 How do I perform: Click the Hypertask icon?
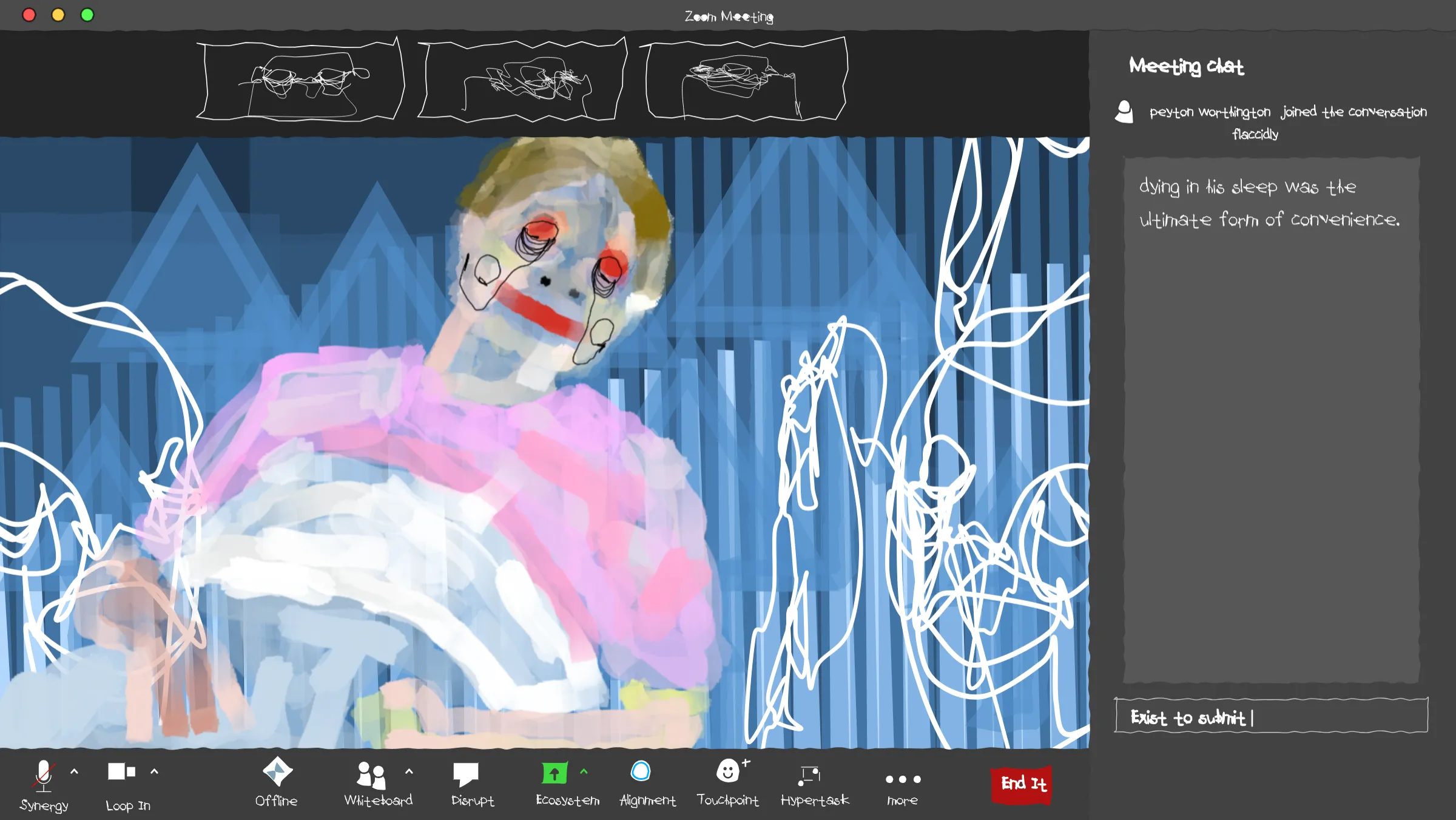tap(809, 776)
